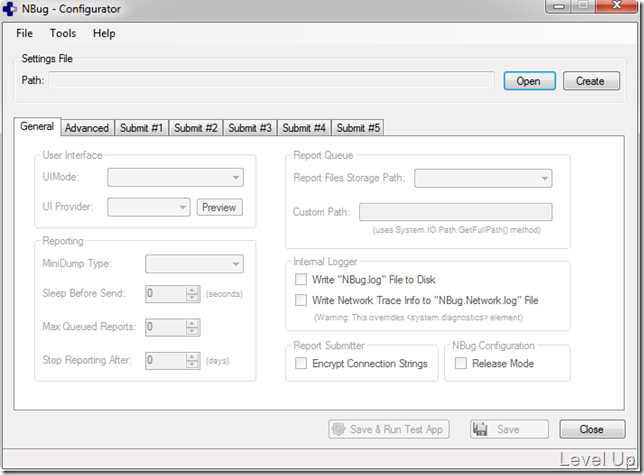Toggle the Release Mode checkbox
Viewport: 644px width, 475px height.
click(461, 363)
